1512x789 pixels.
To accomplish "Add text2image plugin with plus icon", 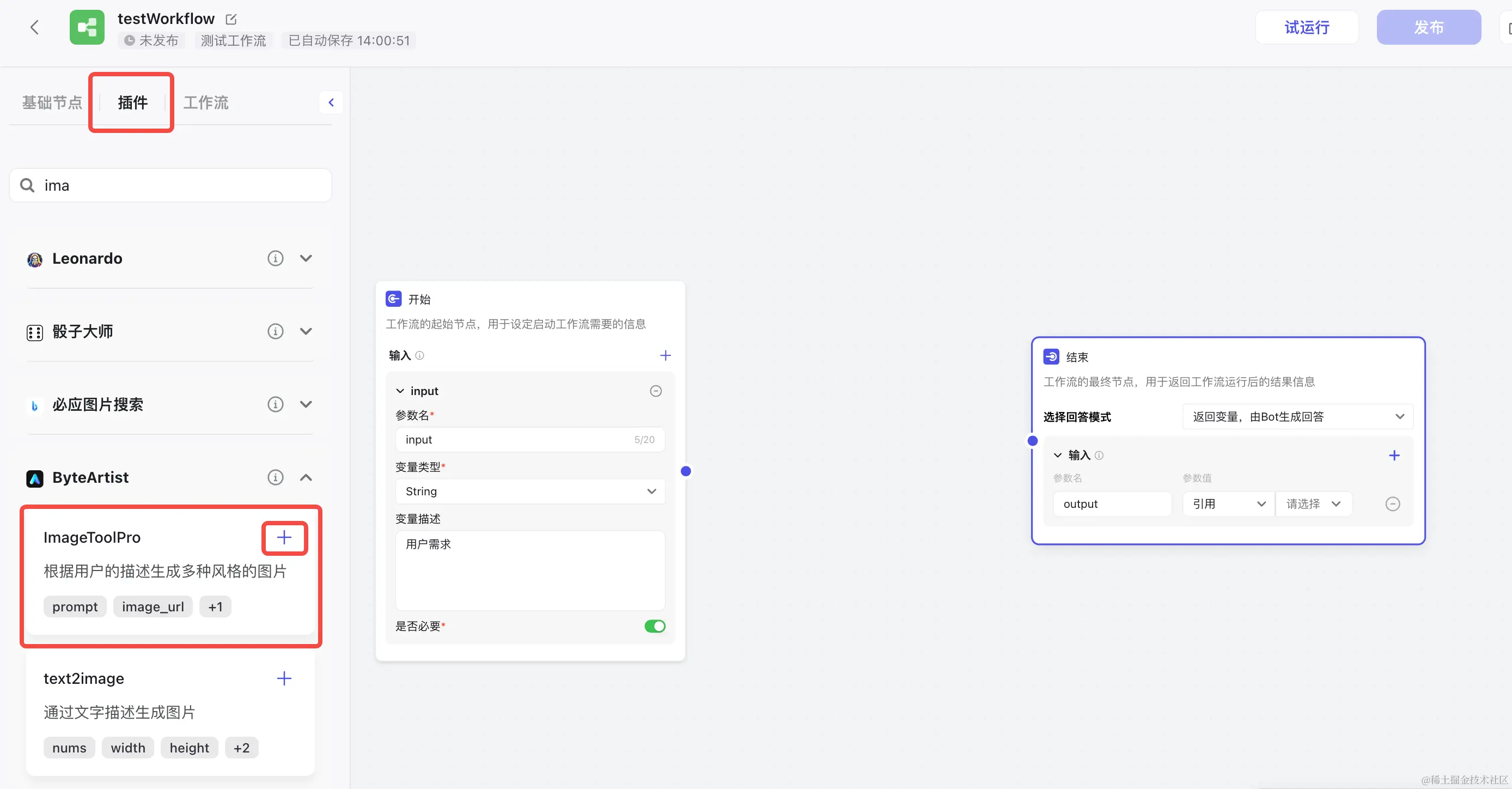I will [x=284, y=678].
